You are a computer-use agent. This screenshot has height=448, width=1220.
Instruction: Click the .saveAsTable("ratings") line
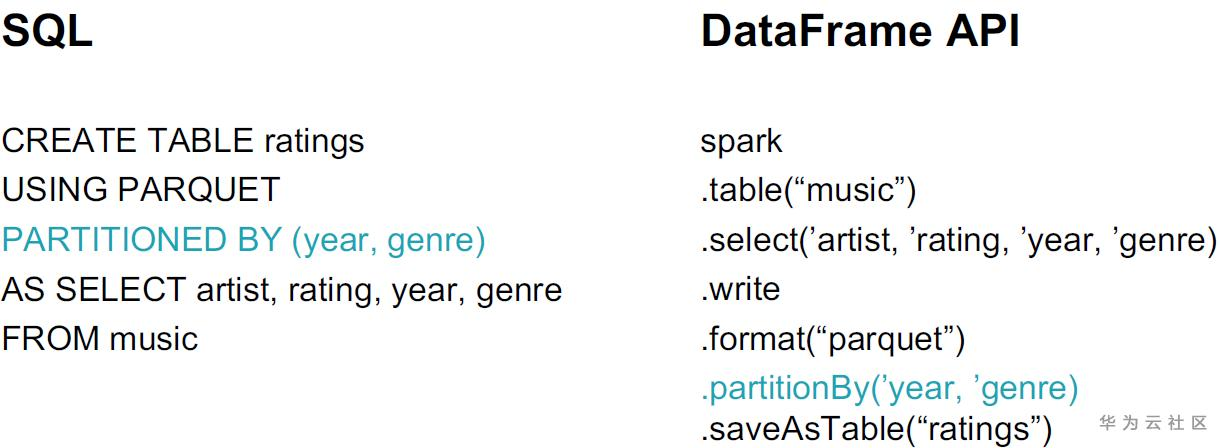click(876, 429)
